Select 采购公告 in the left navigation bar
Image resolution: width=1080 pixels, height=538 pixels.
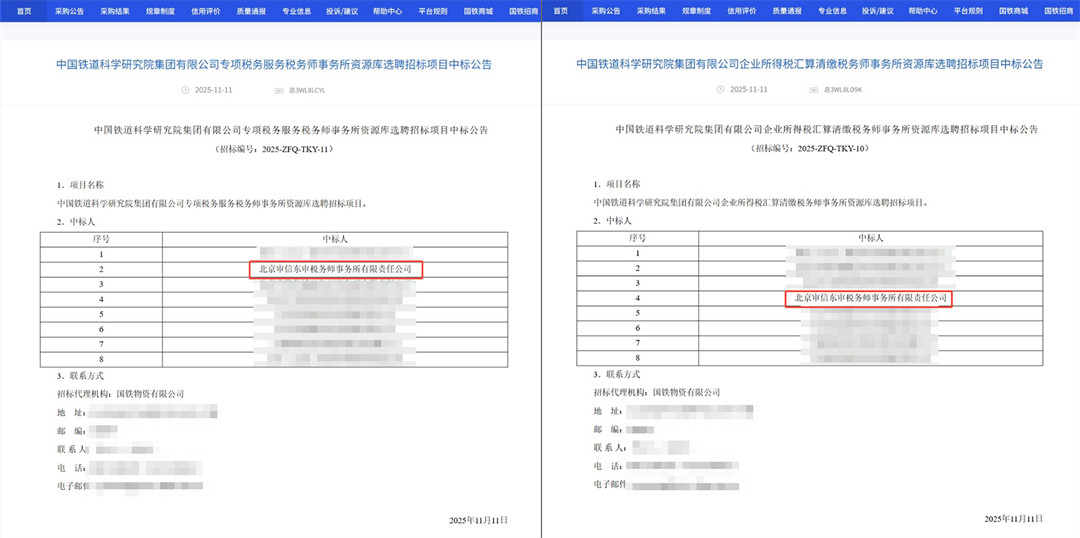[70, 10]
